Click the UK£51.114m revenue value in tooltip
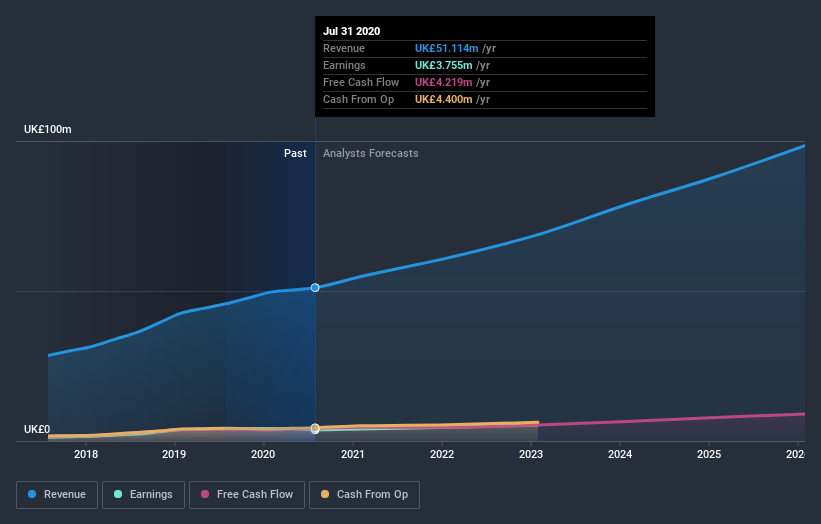Screen dimensions: 821x524 click(x=447, y=48)
